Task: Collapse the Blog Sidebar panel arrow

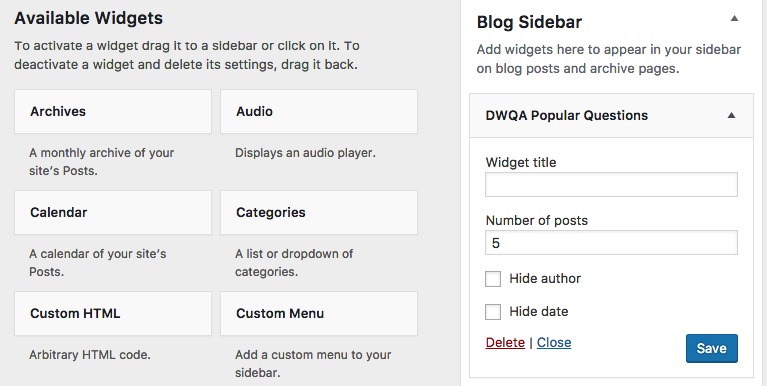Action: pyautogui.click(x=734, y=19)
